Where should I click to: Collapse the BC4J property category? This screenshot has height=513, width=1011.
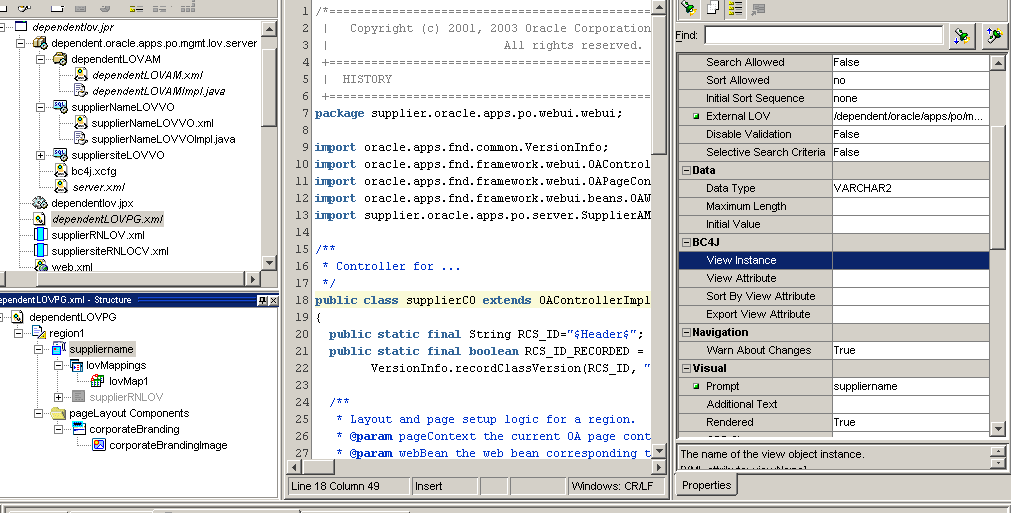click(686, 242)
